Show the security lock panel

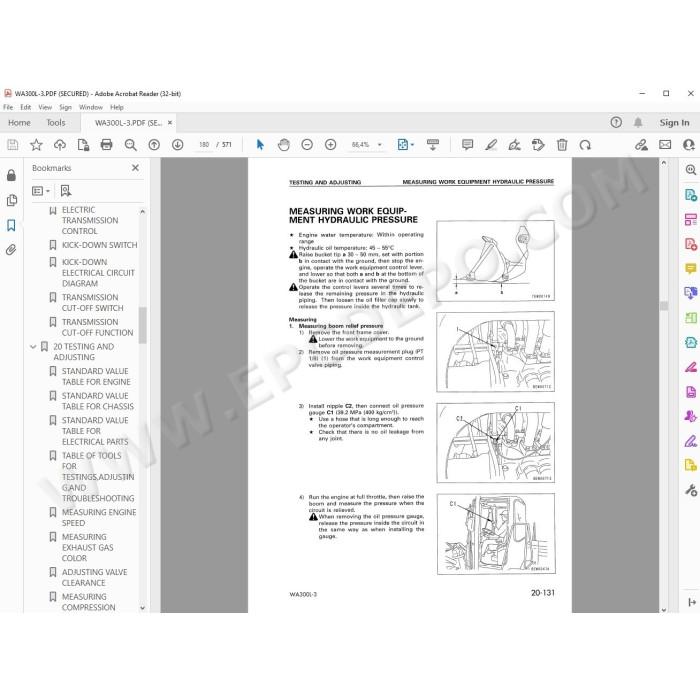tap(11, 175)
